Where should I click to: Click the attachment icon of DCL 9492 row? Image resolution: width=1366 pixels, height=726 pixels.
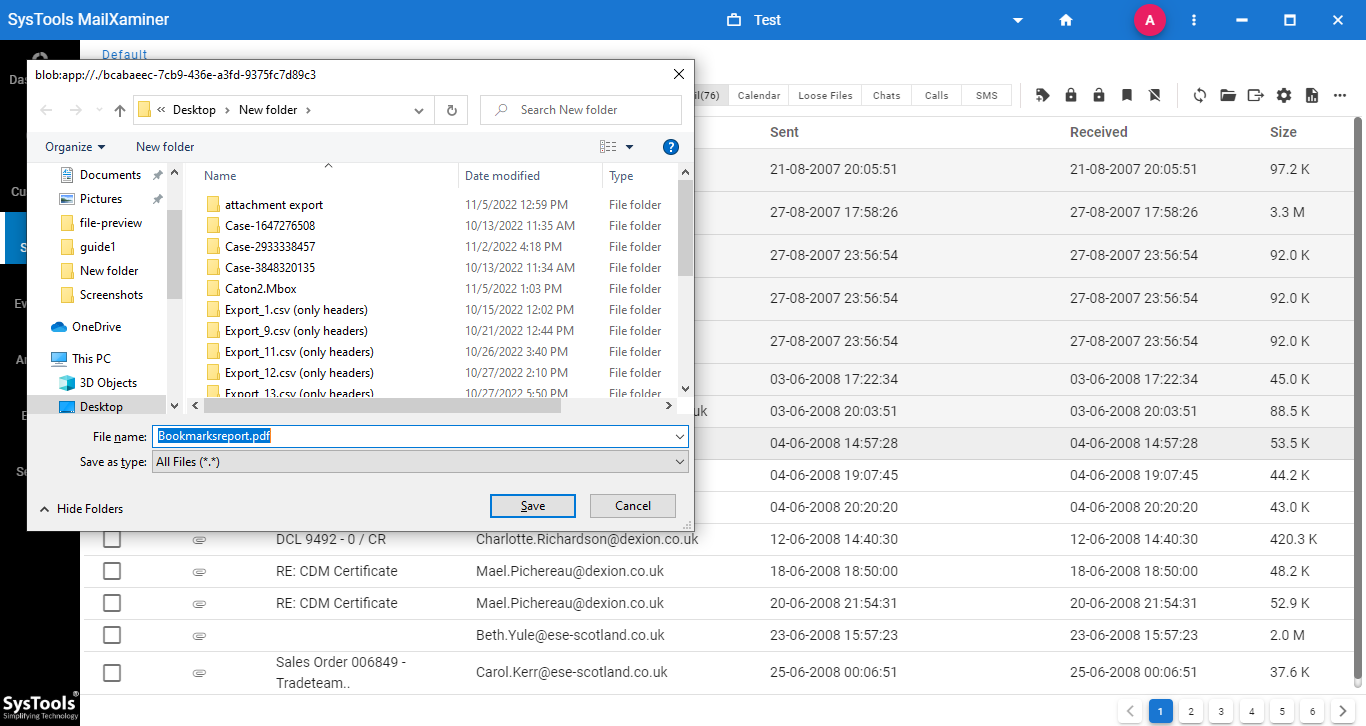pyautogui.click(x=199, y=539)
